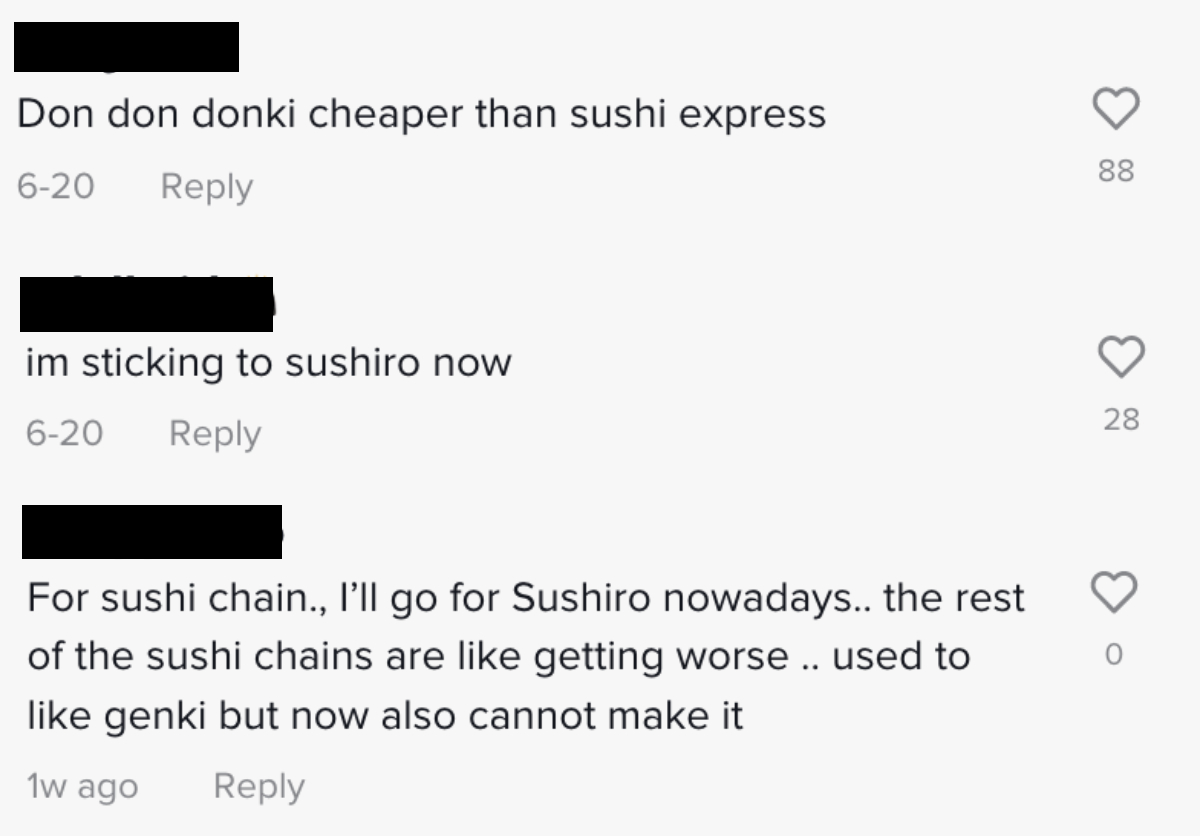The height and width of the screenshot is (836, 1200).
Task: Like the 'Don don donki cheaper' comment
Action: pyautogui.click(x=1115, y=109)
